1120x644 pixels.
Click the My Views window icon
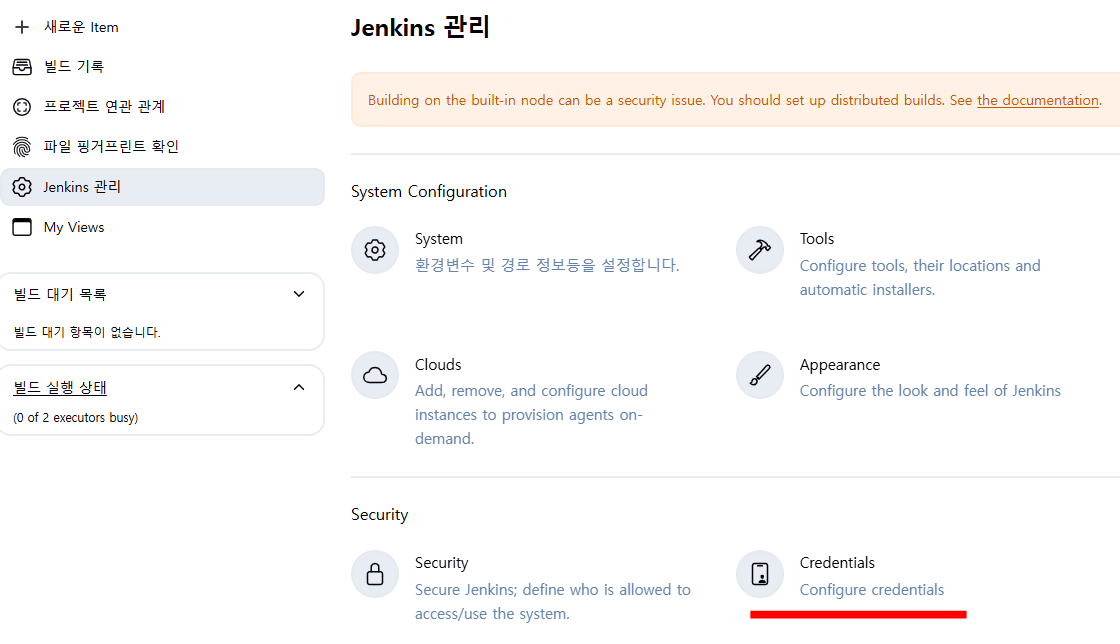(22, 227)
